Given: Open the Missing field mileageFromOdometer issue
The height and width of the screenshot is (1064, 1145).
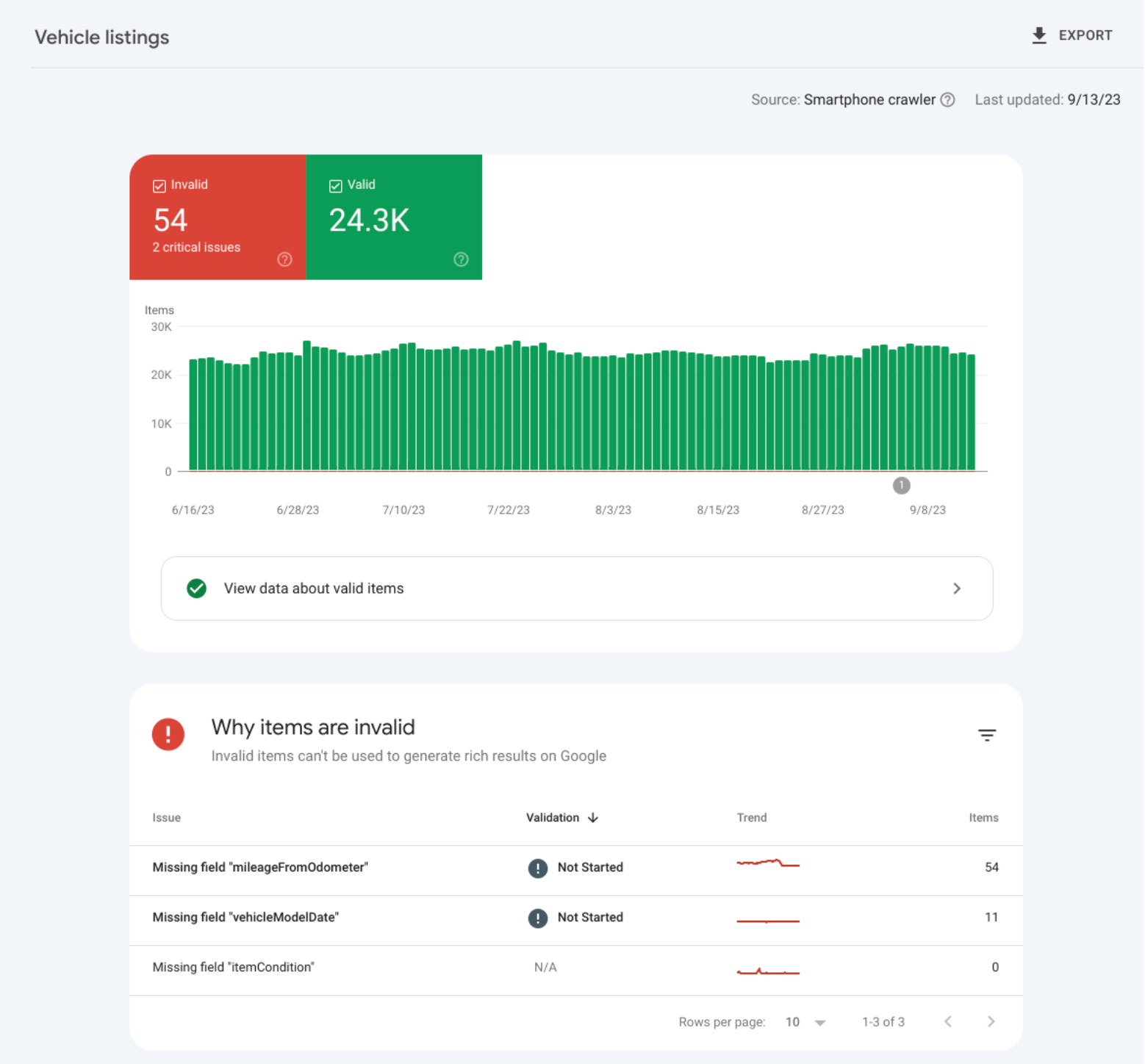Looking at the screenshot, I should point(260,867).
